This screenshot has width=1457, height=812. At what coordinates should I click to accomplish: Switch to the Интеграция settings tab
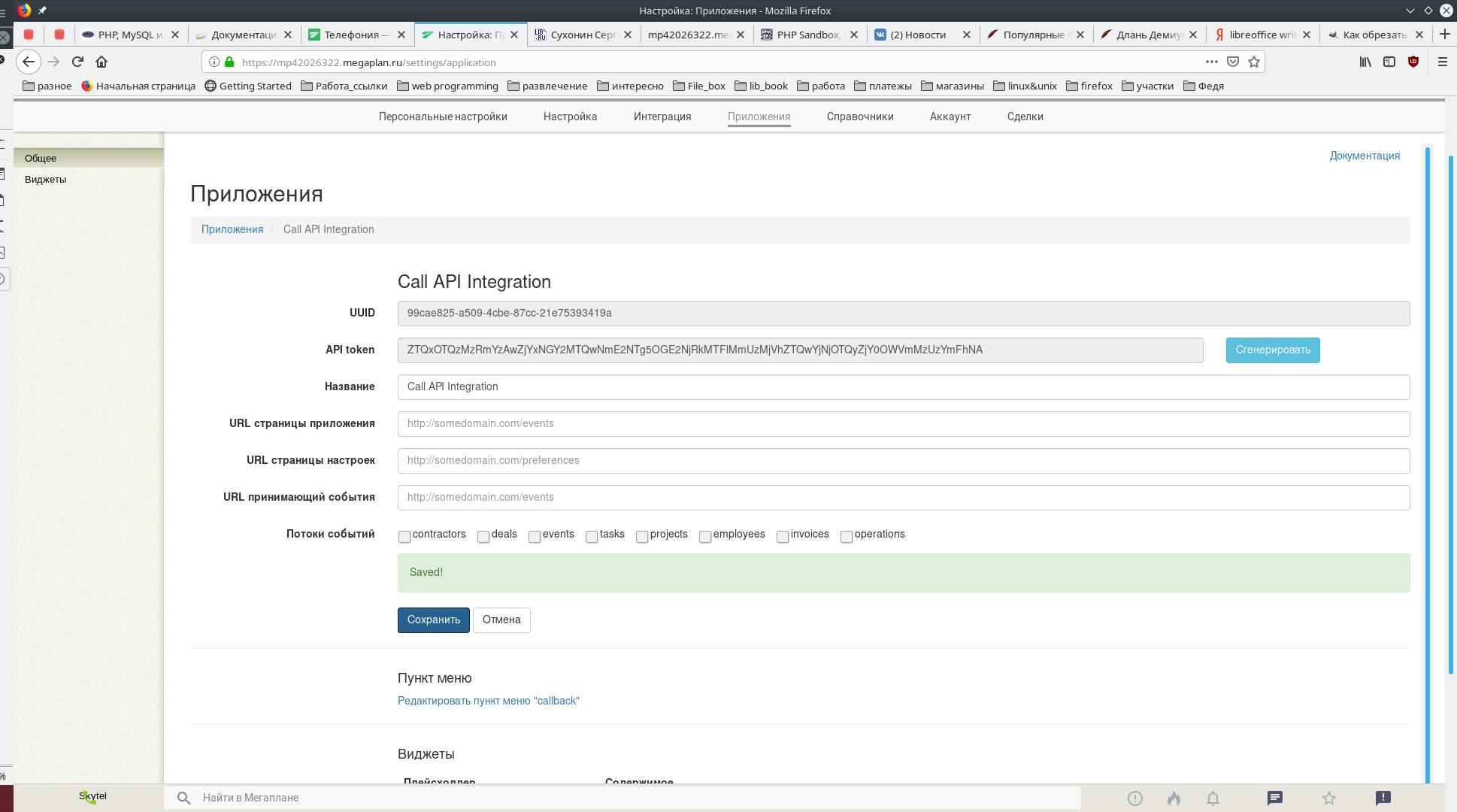click(662, 117)
